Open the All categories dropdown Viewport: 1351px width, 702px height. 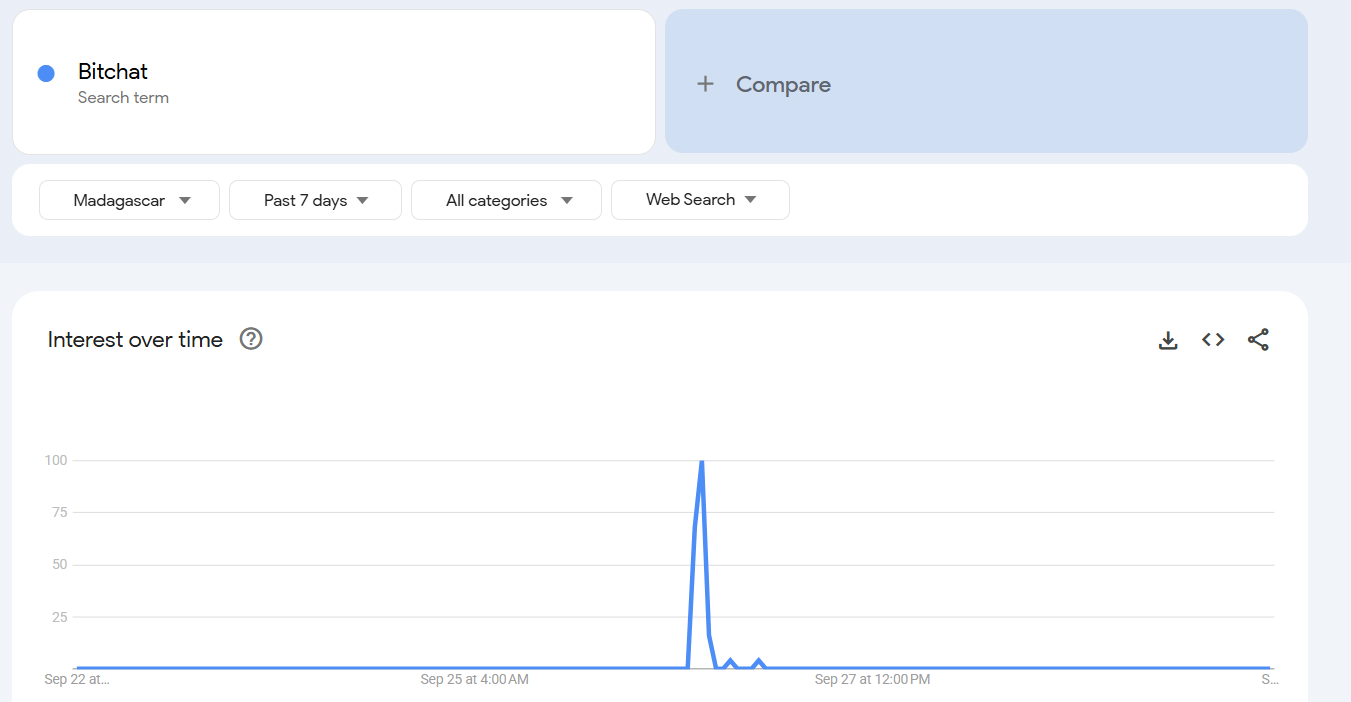pos(506,200)
